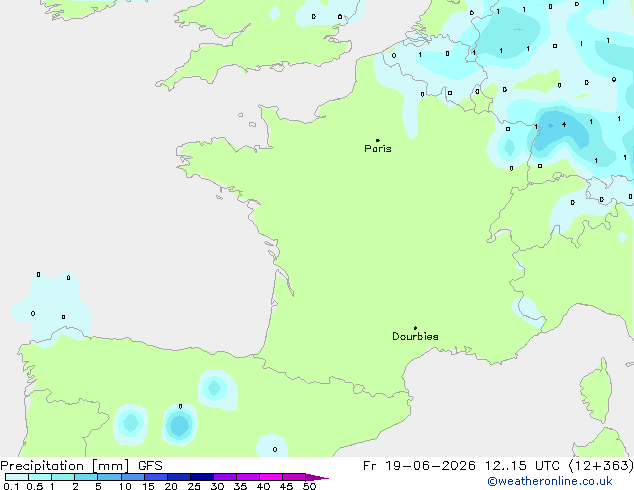This screenshot has height=490, width=634.
Task: Click the legend value 50
Action: (x=309, y=486)
